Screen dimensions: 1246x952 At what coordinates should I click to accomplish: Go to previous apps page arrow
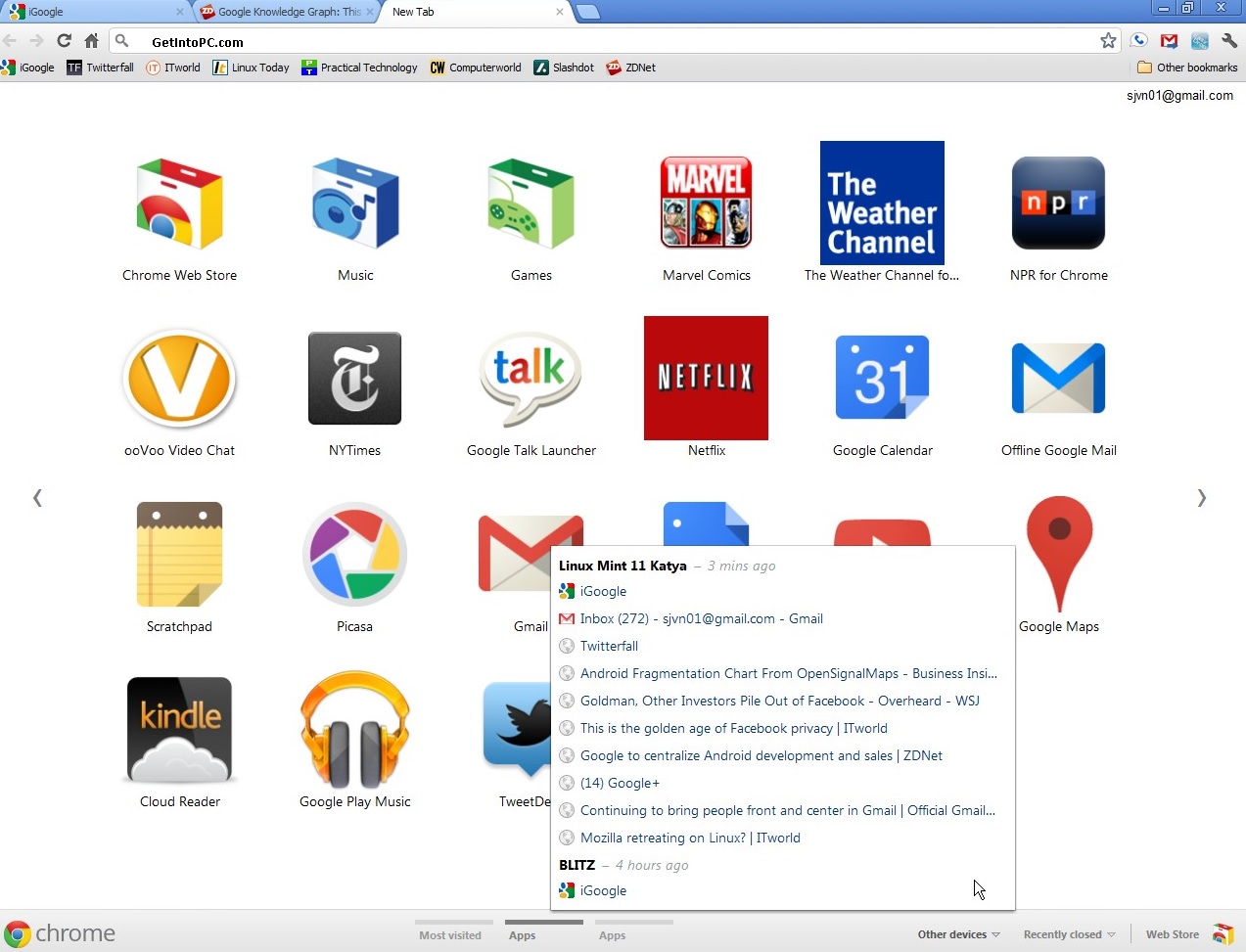(x=37, y=498)
